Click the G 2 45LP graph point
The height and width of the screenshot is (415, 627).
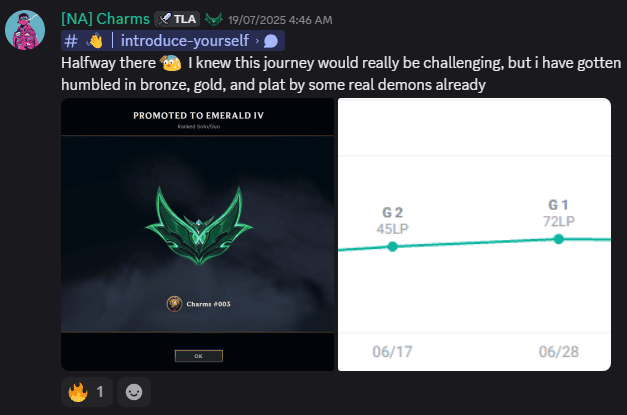[x=393, y=247]
